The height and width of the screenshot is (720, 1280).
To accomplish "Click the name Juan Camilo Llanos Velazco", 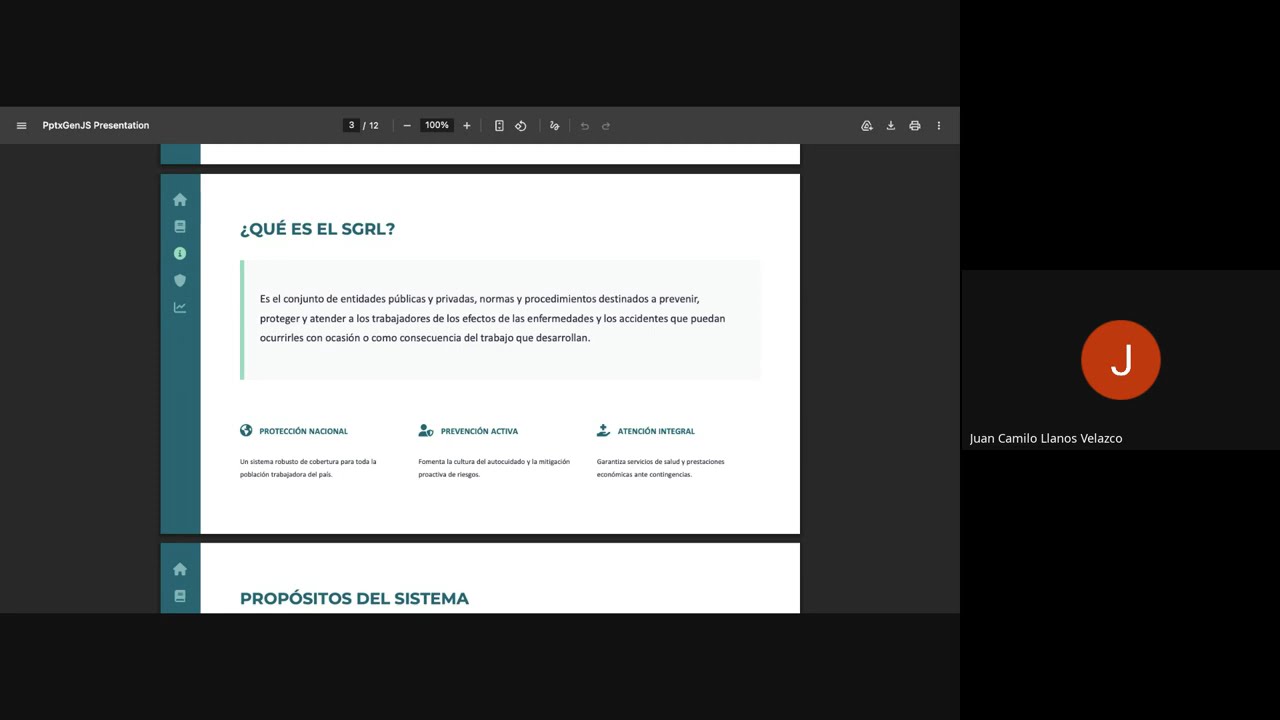I will tap(1046, 439).
